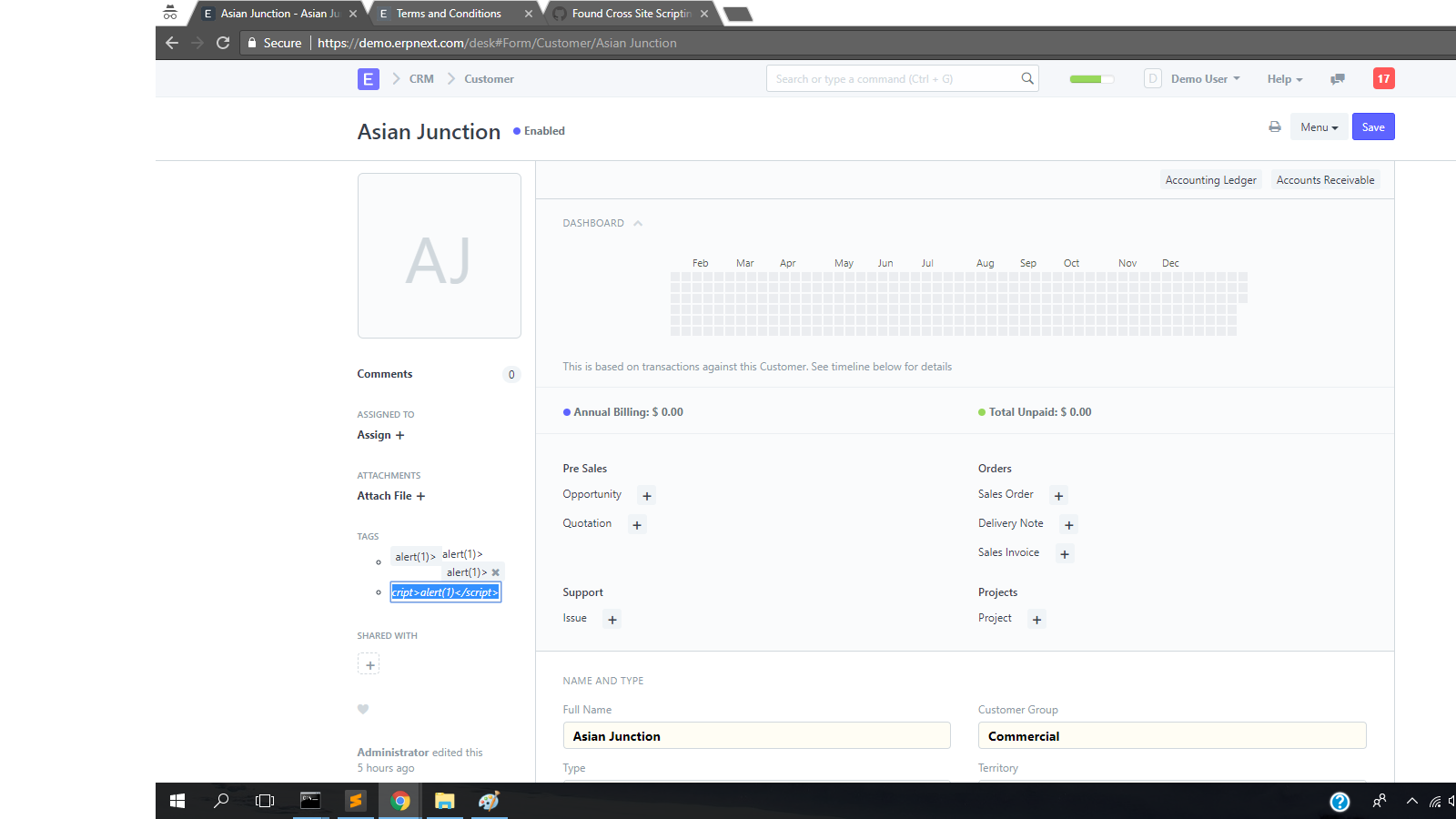Open notifications via the red 17 badge

1383,78
